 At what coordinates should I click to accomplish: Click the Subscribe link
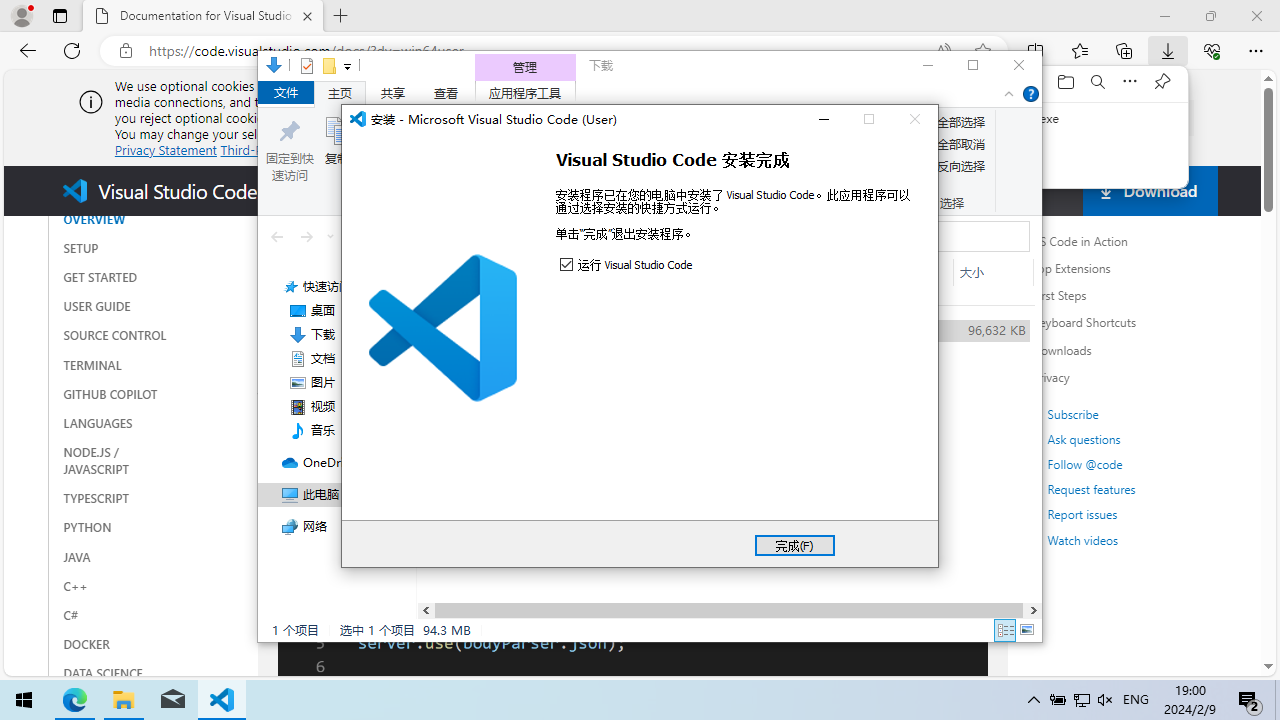[x=1073, y=414]
